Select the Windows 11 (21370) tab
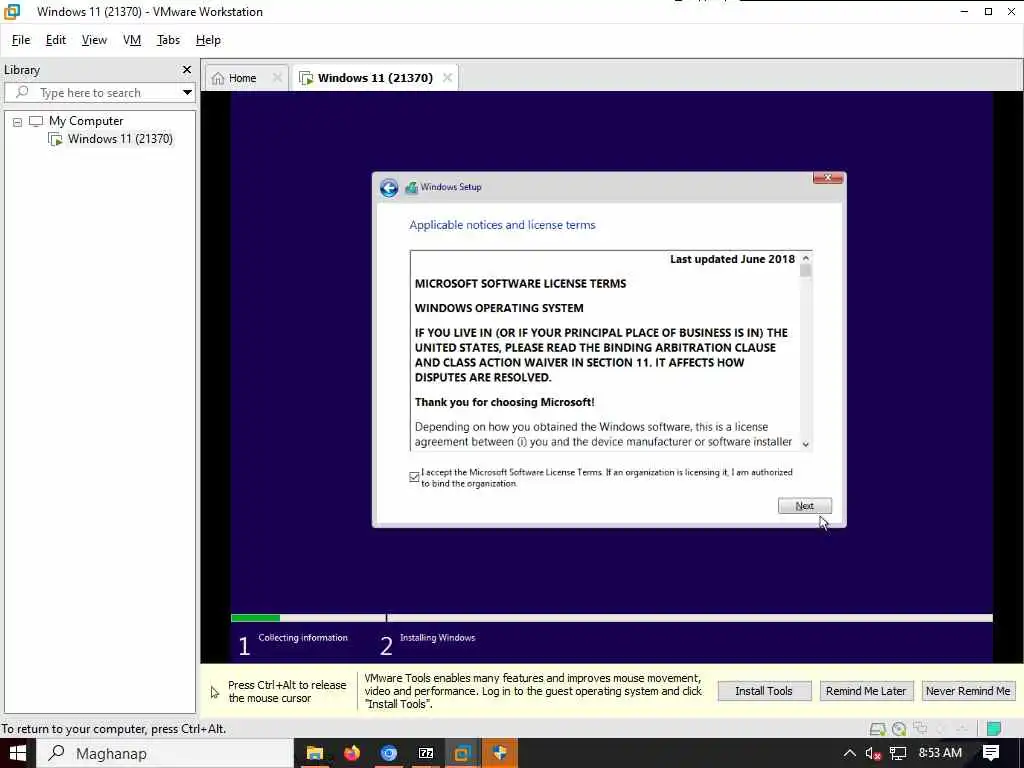The image size is (1024, 768). point(375,78)
